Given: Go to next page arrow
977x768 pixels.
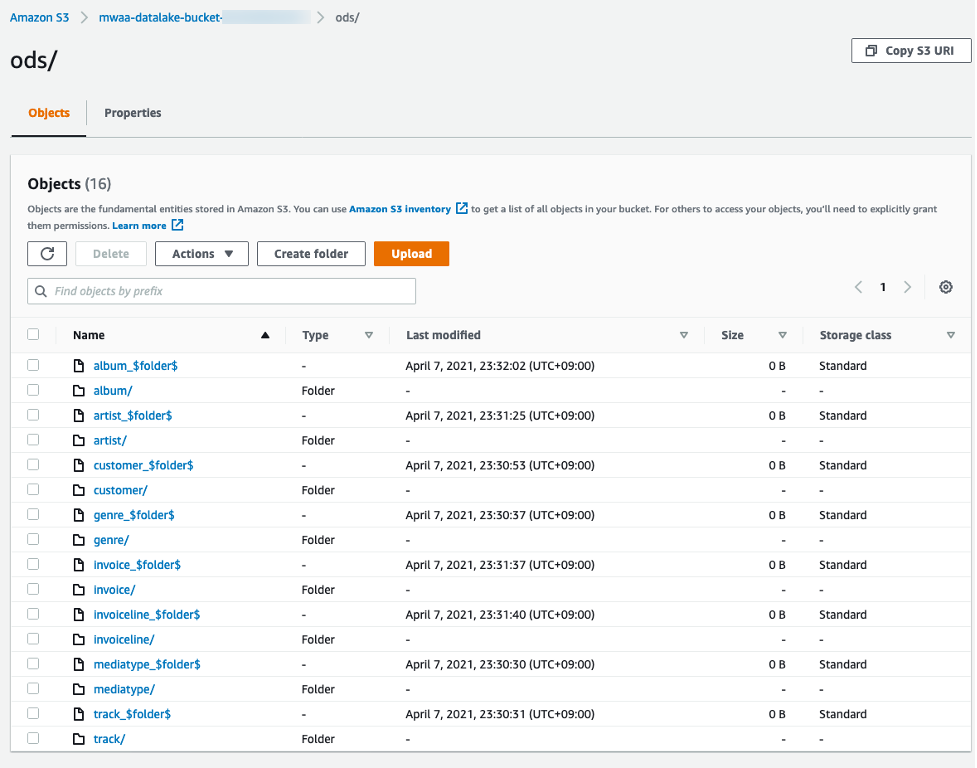Looking at the screenshot, I should click(907, 288).
